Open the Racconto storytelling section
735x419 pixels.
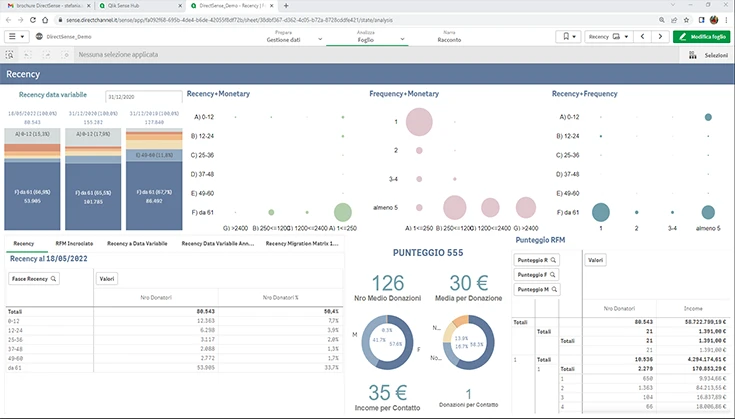click(x=449, y=37)
